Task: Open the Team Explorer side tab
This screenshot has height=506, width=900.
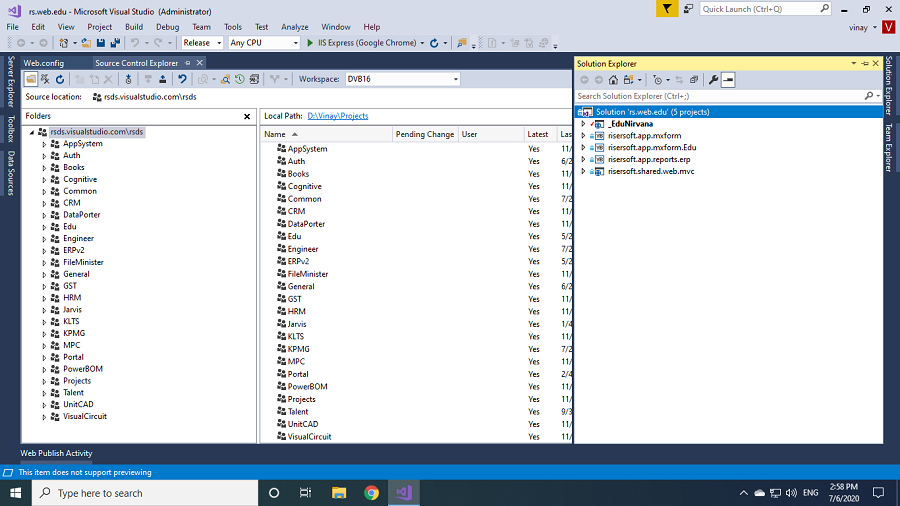Action: coord(889,148)
